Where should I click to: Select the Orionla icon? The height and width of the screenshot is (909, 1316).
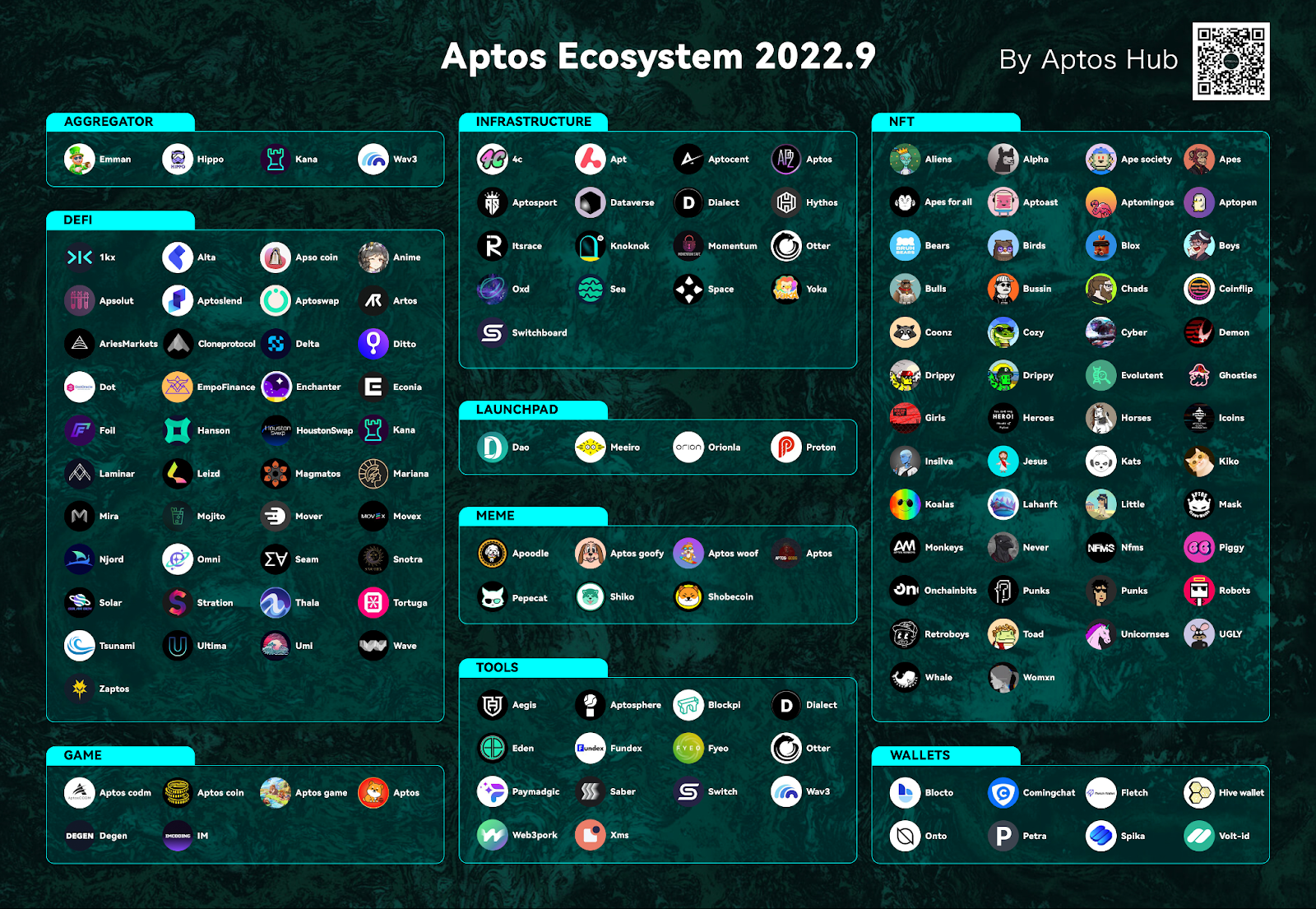pyautogui.click(x=688, y=448)
